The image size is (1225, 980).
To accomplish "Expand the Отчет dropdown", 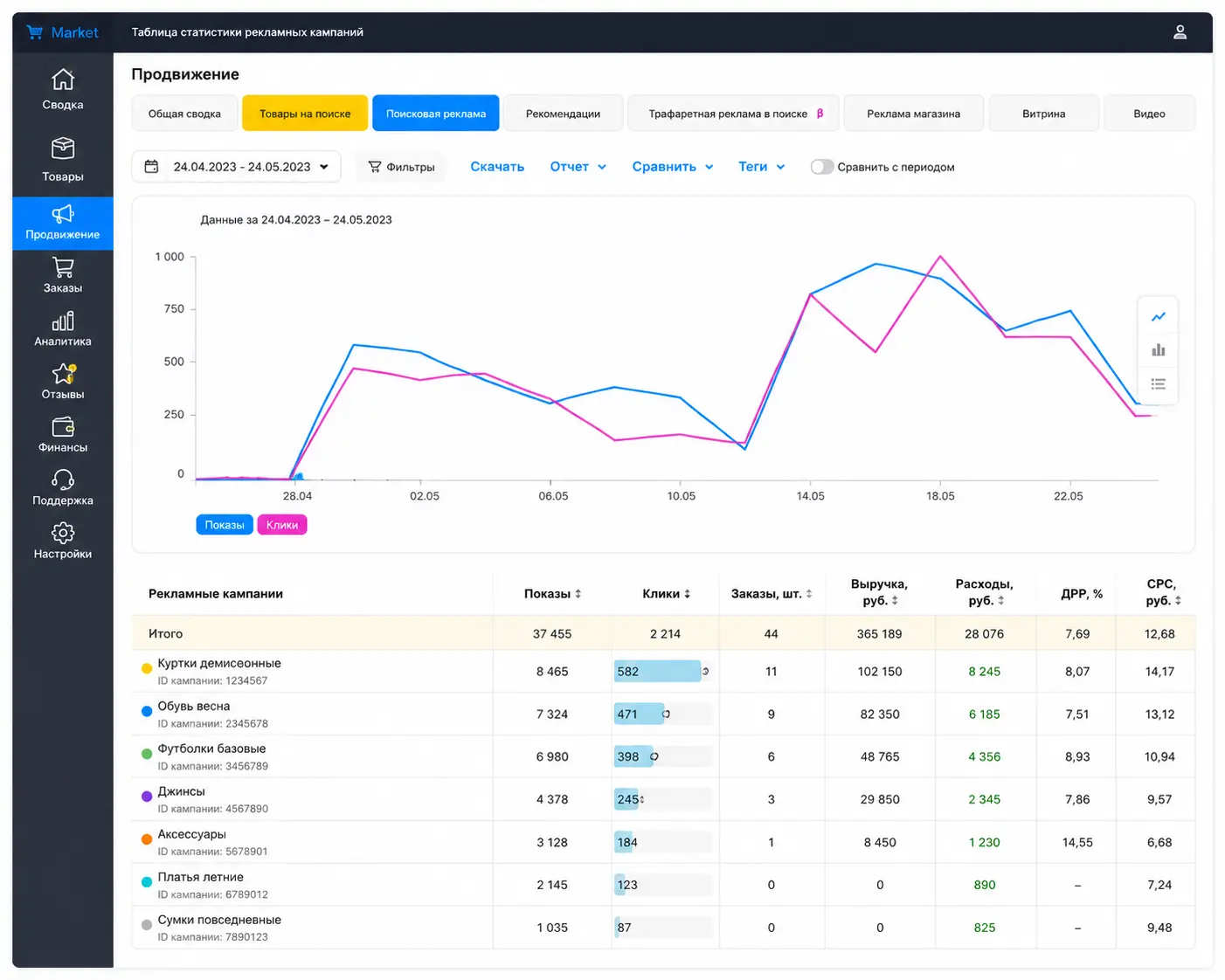I will pyautogui.click(x=578, y=167).
